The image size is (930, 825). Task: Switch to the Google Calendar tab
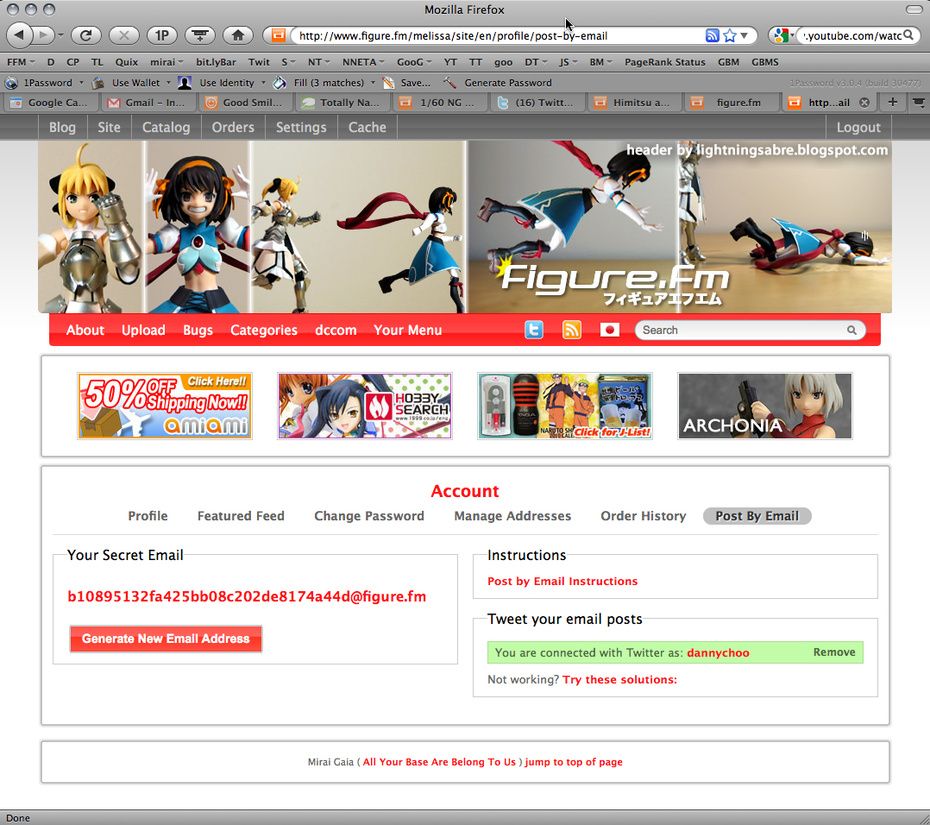point(50,103)
